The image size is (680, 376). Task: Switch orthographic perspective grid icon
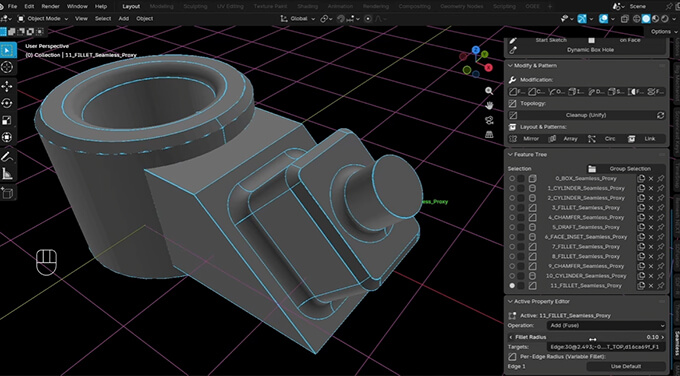click(489, 134)
